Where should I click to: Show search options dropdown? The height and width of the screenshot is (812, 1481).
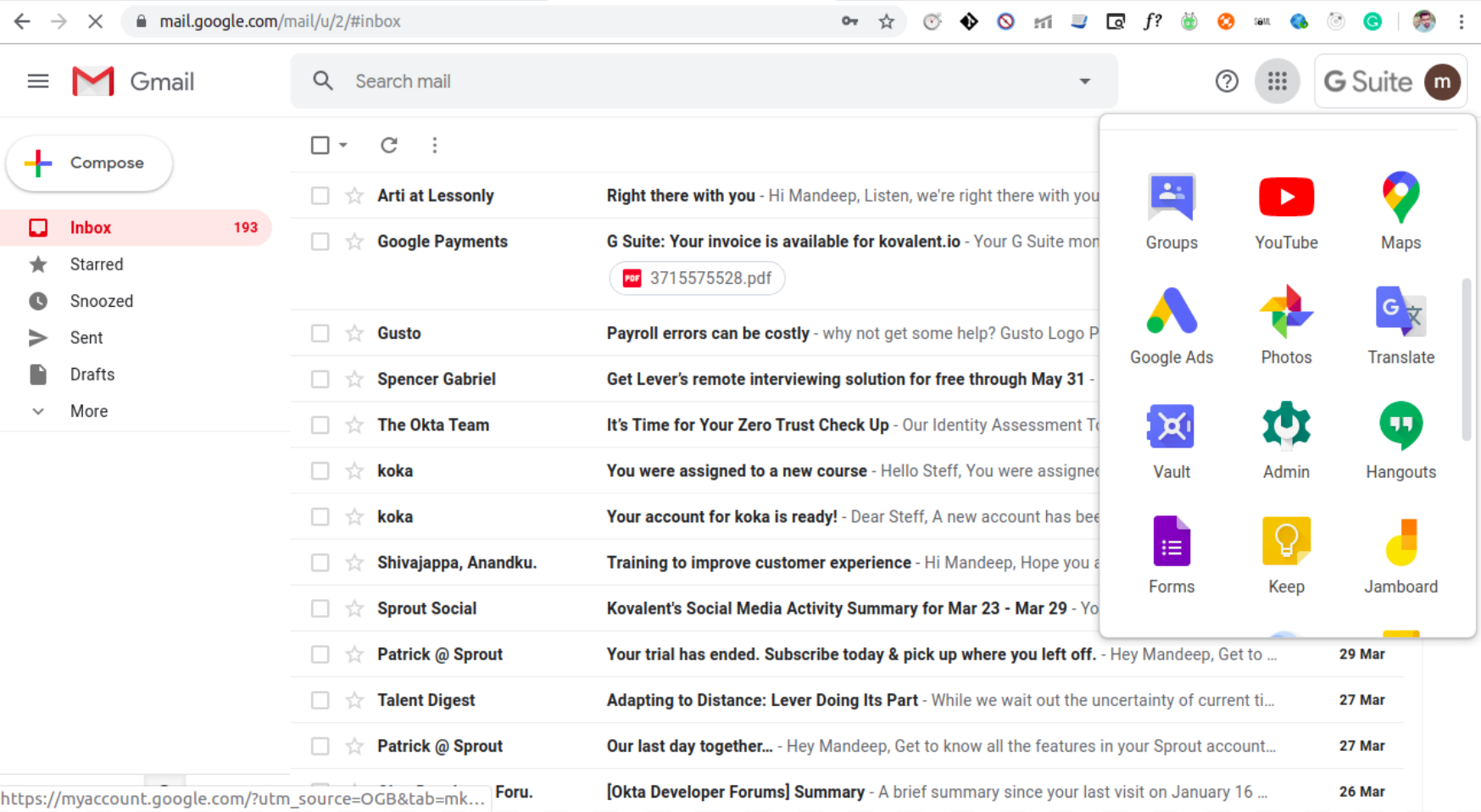[1084, 81]
